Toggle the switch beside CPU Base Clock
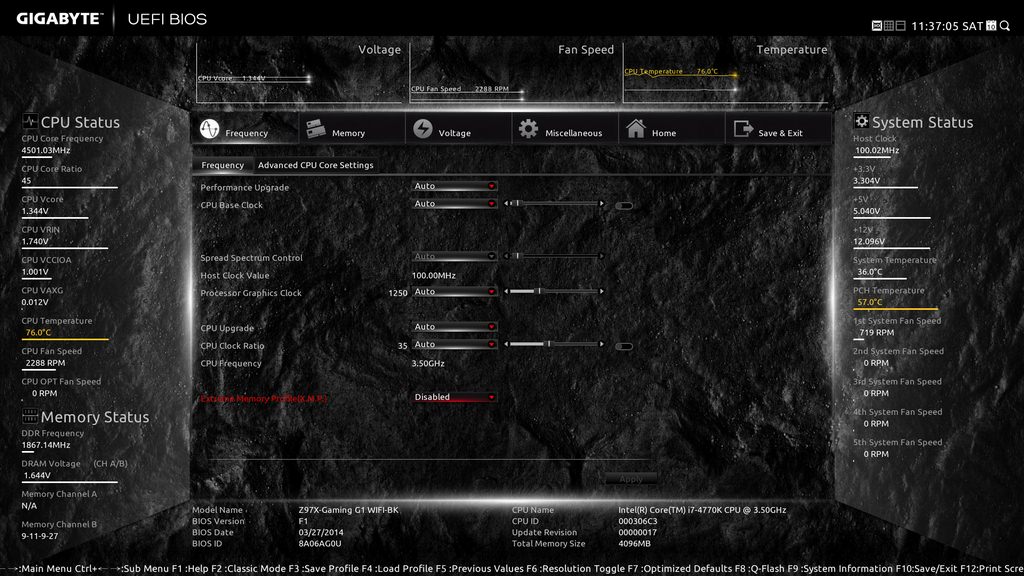 624,206
